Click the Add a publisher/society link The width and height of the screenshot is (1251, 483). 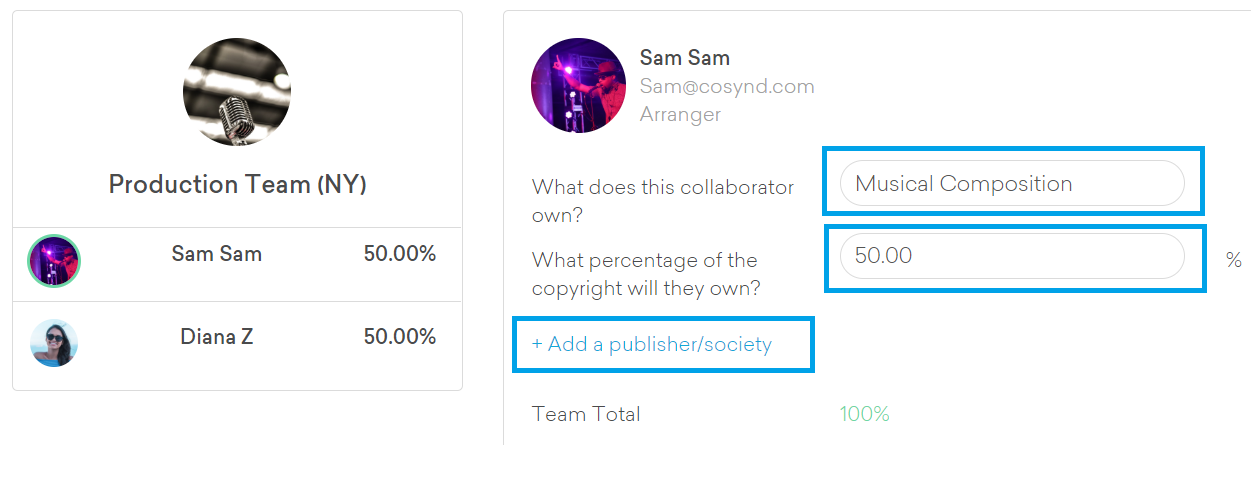pos(652,345)
